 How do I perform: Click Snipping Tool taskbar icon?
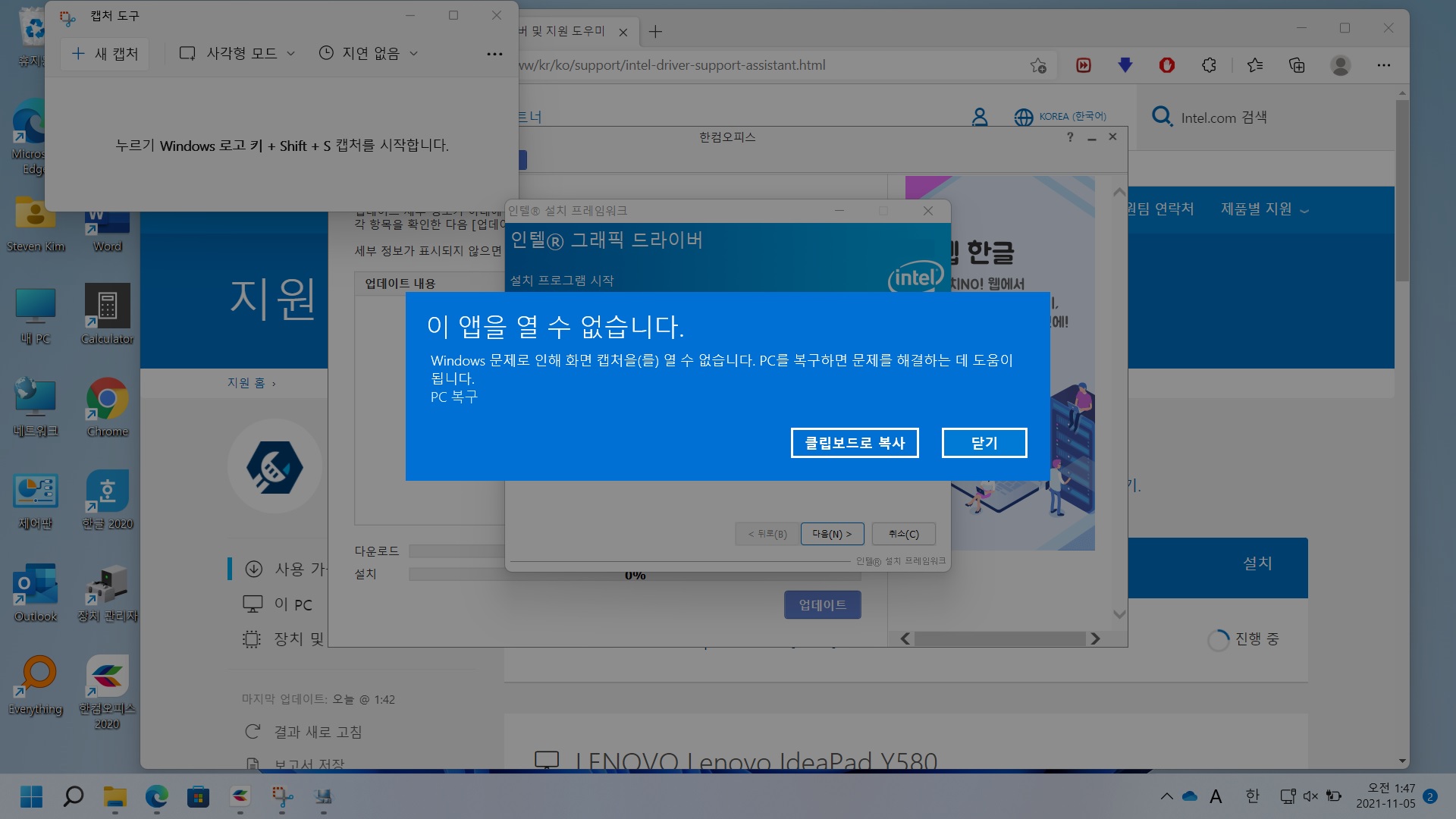click(x=282, y=796)
